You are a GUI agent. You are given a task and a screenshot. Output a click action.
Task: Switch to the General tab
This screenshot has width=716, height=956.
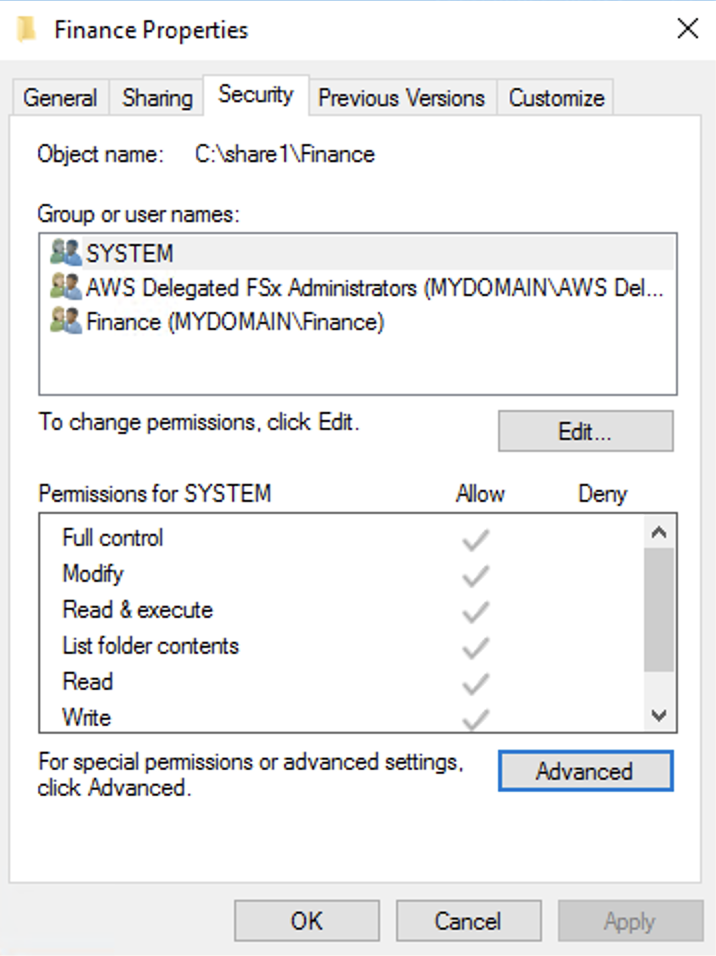[60, 98]
